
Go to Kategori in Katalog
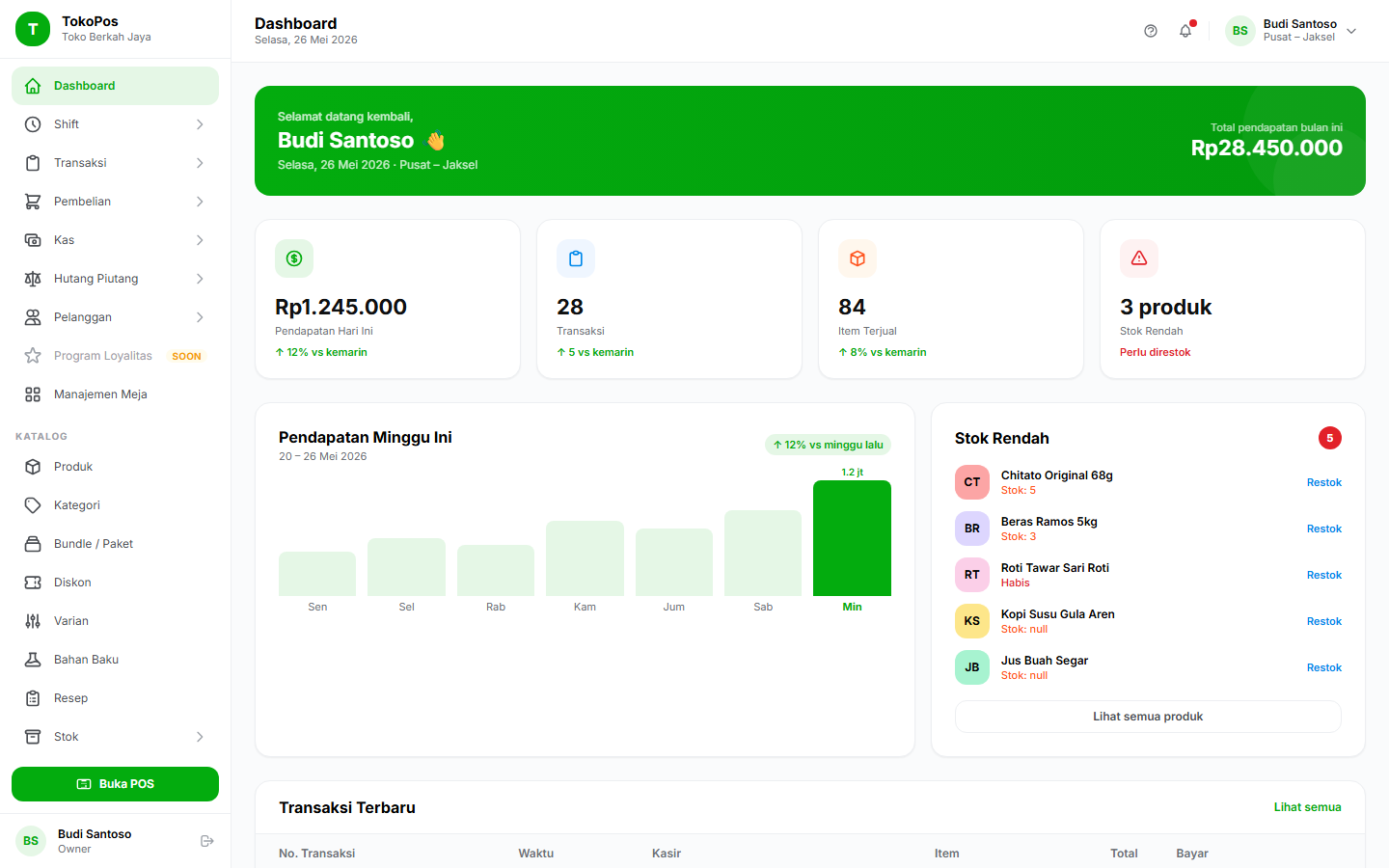(x=115, y=505)
